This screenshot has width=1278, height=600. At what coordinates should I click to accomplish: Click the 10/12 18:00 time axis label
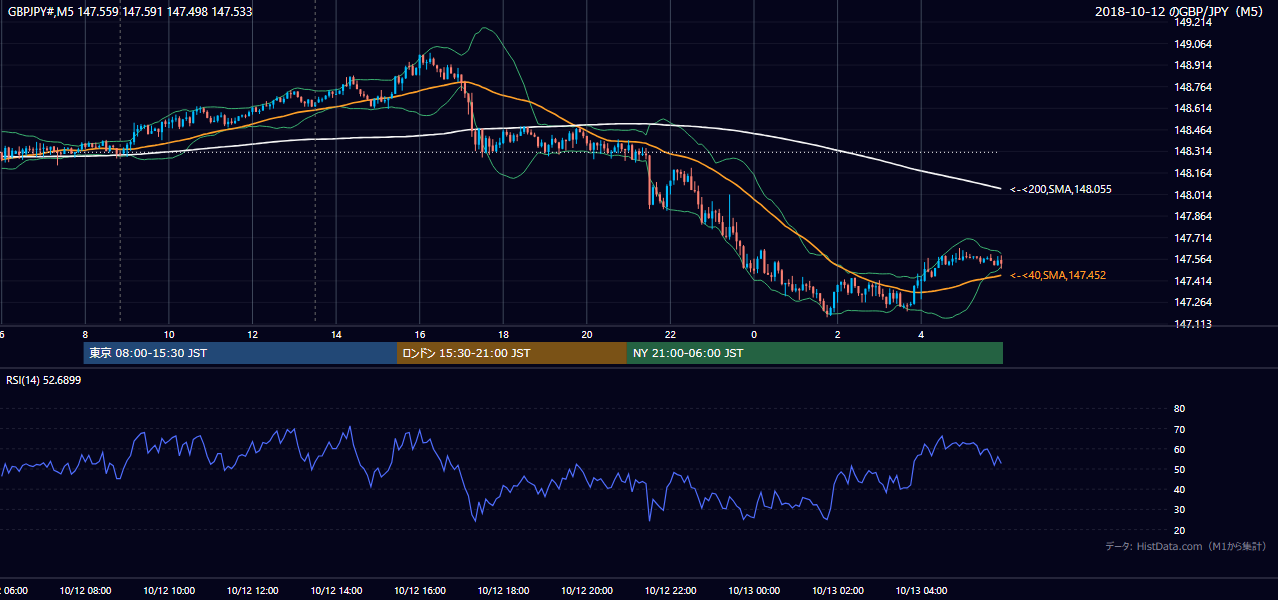[x=503, y=591]
